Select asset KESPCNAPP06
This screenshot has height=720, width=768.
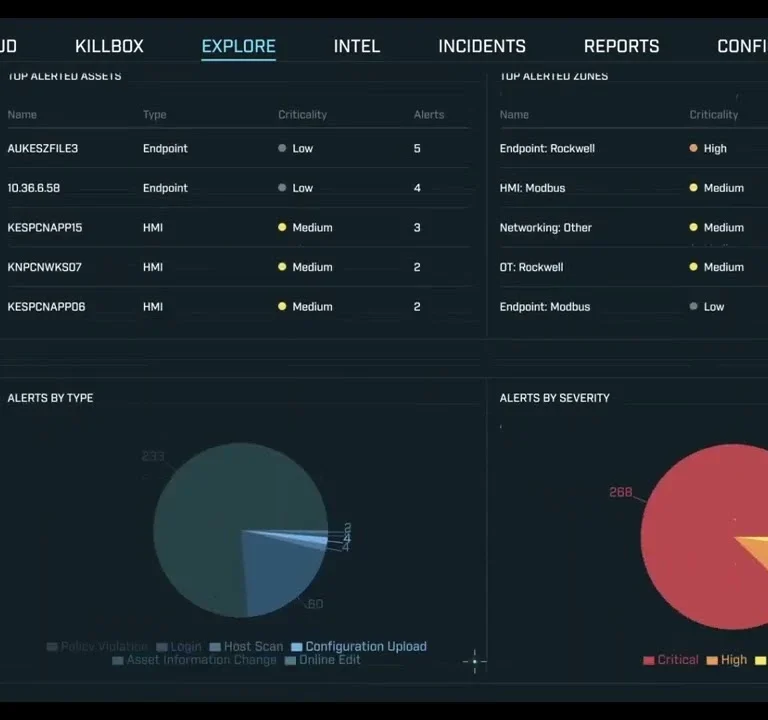pos(46,307)
